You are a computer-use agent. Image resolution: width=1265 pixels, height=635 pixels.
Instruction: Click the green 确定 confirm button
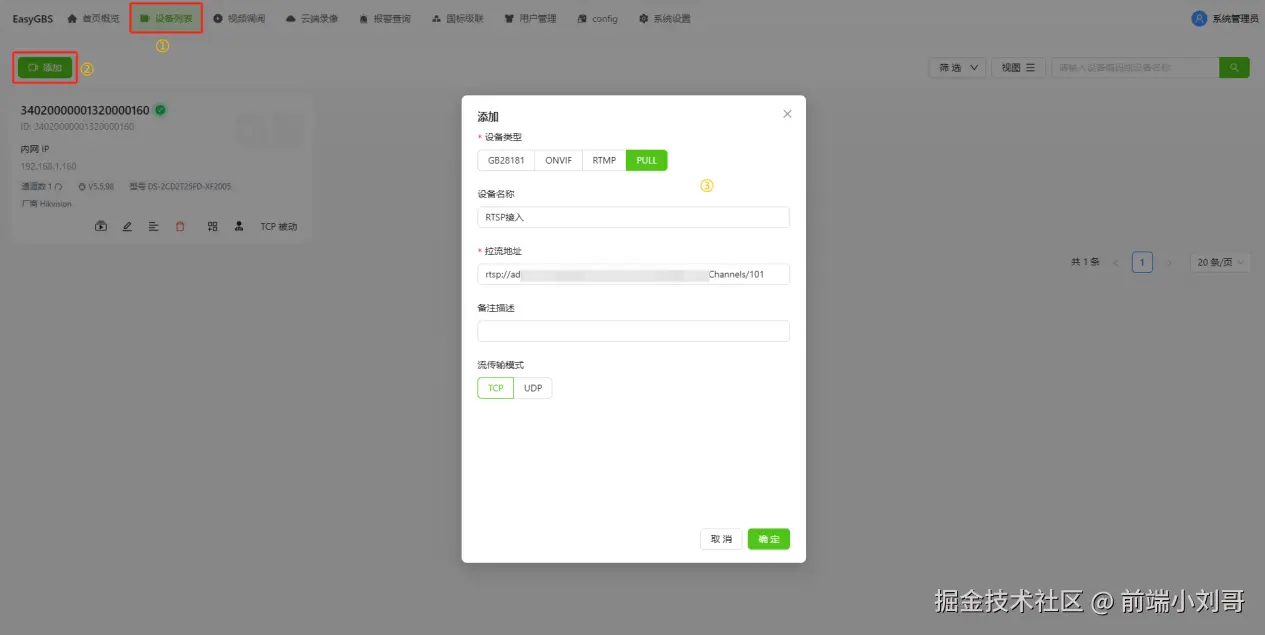point(769,539)
